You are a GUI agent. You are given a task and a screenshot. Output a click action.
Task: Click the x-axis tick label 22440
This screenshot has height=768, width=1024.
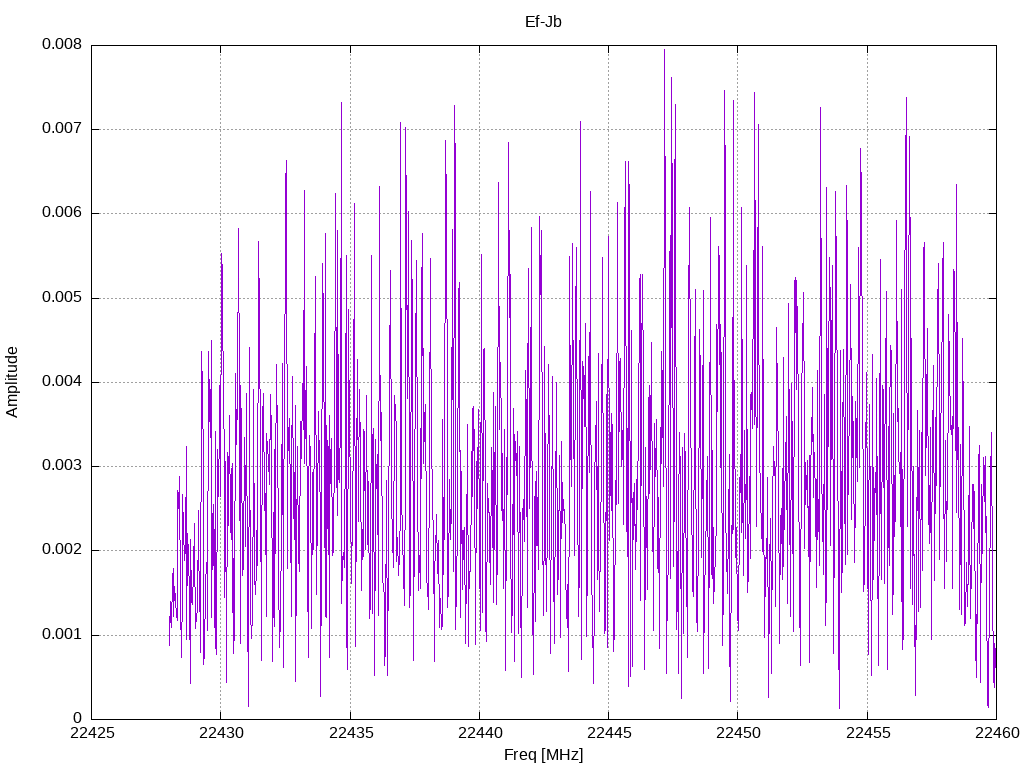479,733
